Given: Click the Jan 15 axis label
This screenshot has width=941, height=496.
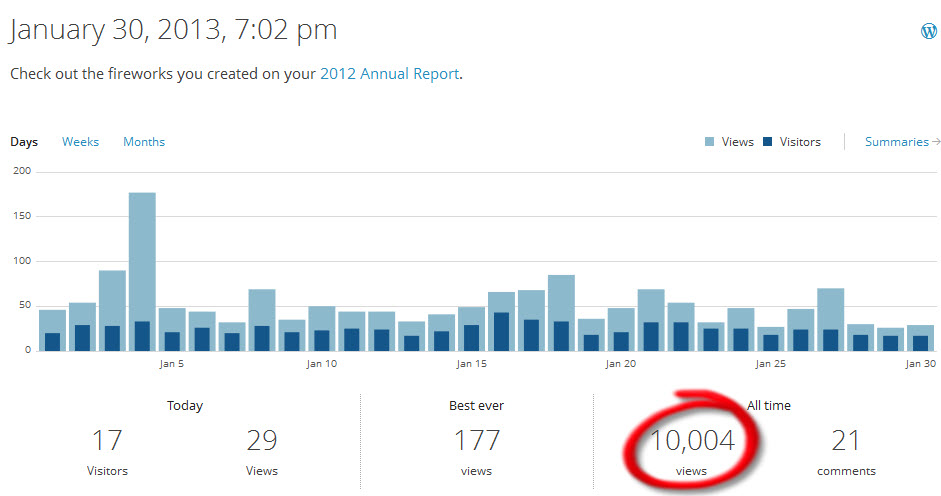Looking at the screenshot, I should tap(471, 364).
